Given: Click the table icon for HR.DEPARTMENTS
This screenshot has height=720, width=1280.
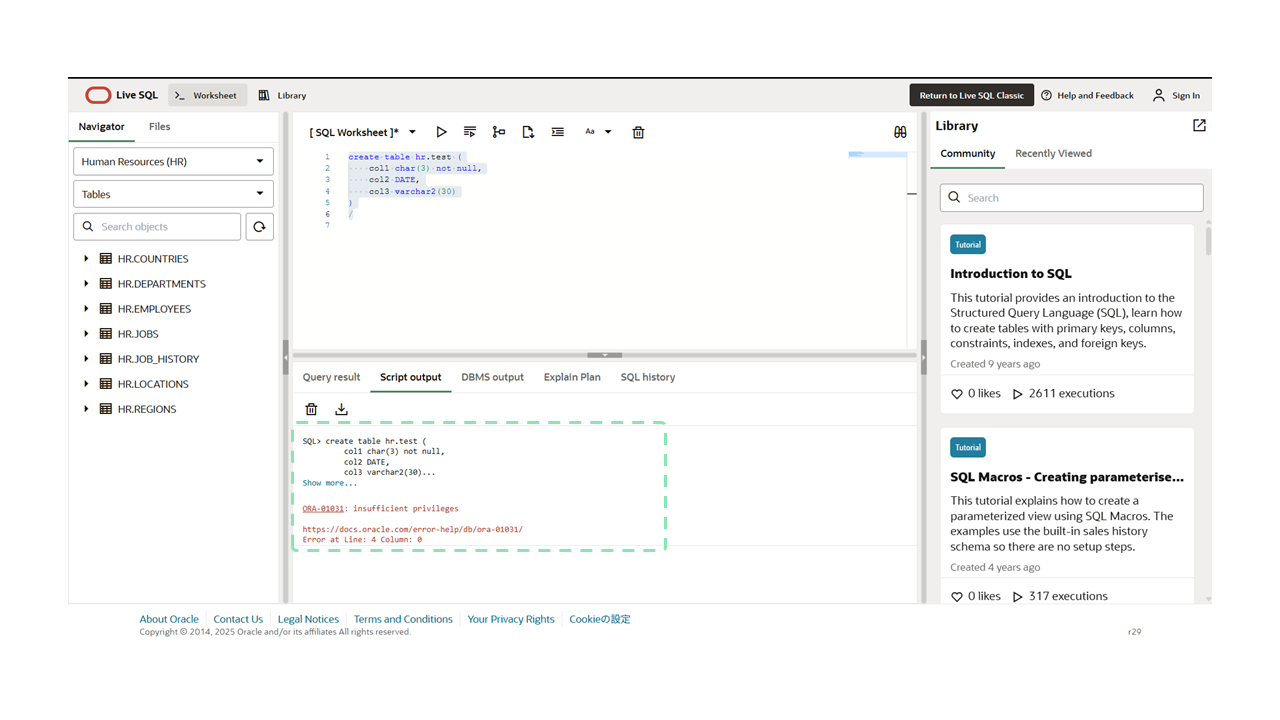Looking at the screenshot, I should 106,284.
